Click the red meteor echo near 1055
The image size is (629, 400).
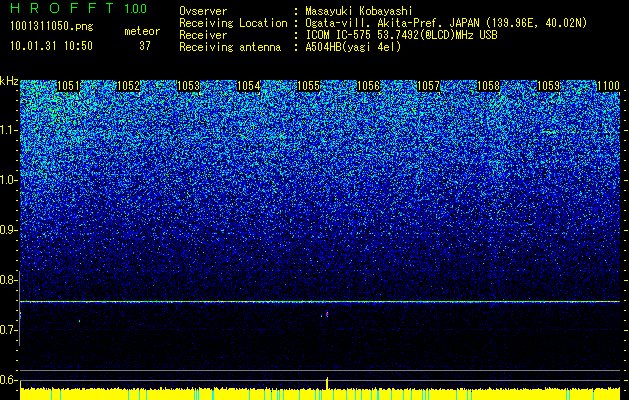[327, 314]
